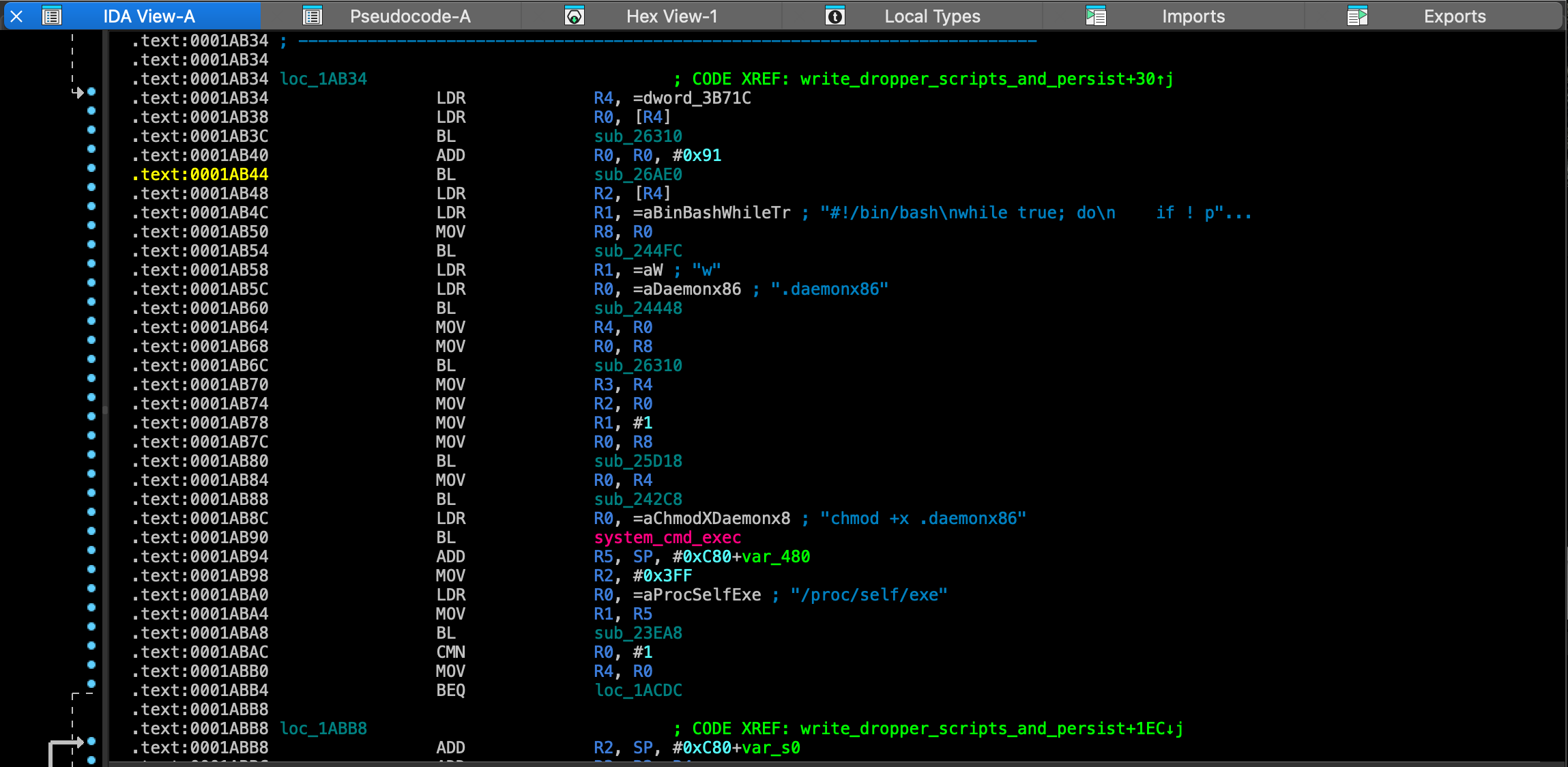
Task: Click the #0x3FF immediate value
Action: coord(663,576)
